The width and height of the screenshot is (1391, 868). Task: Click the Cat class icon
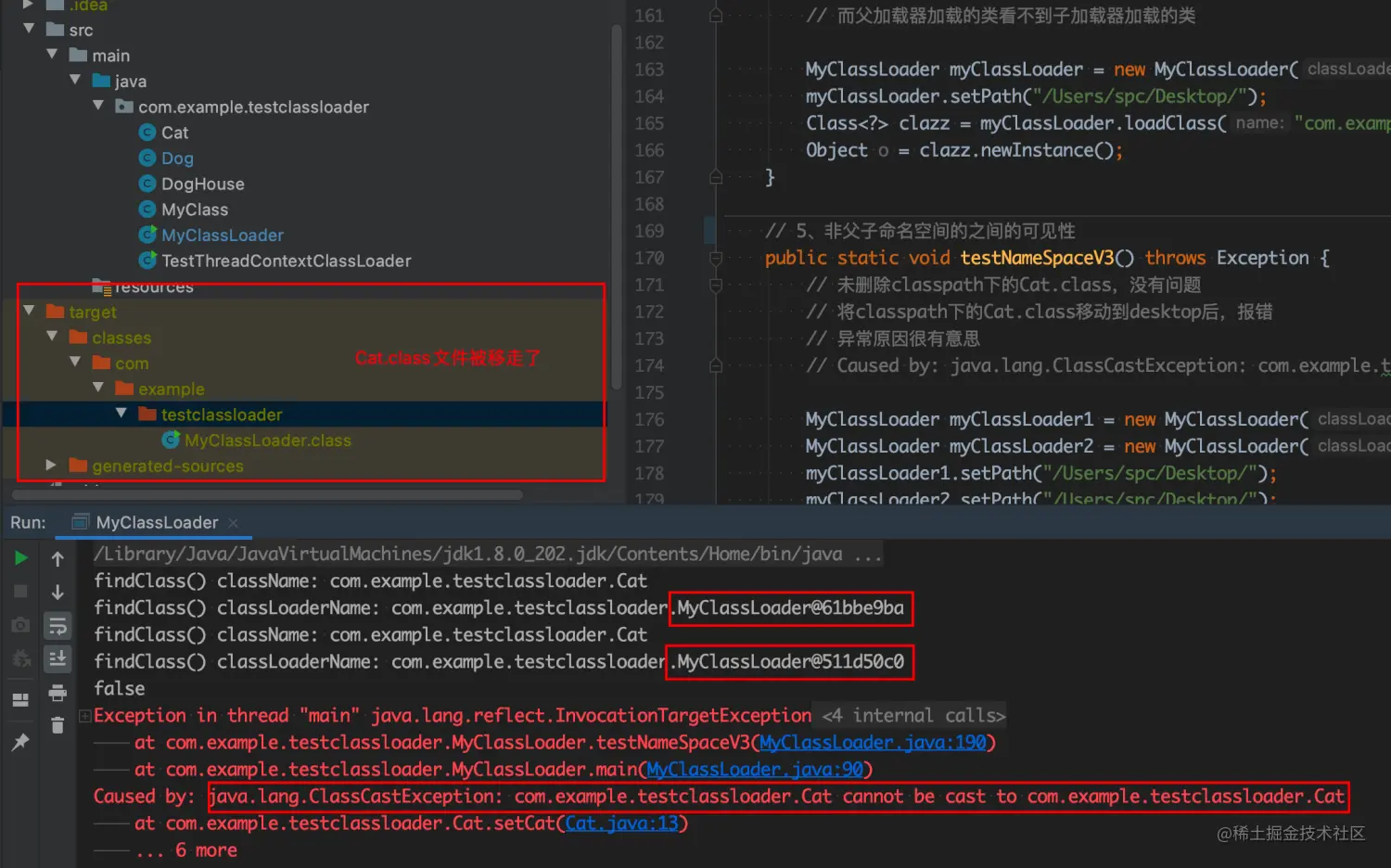coord(147,133)
